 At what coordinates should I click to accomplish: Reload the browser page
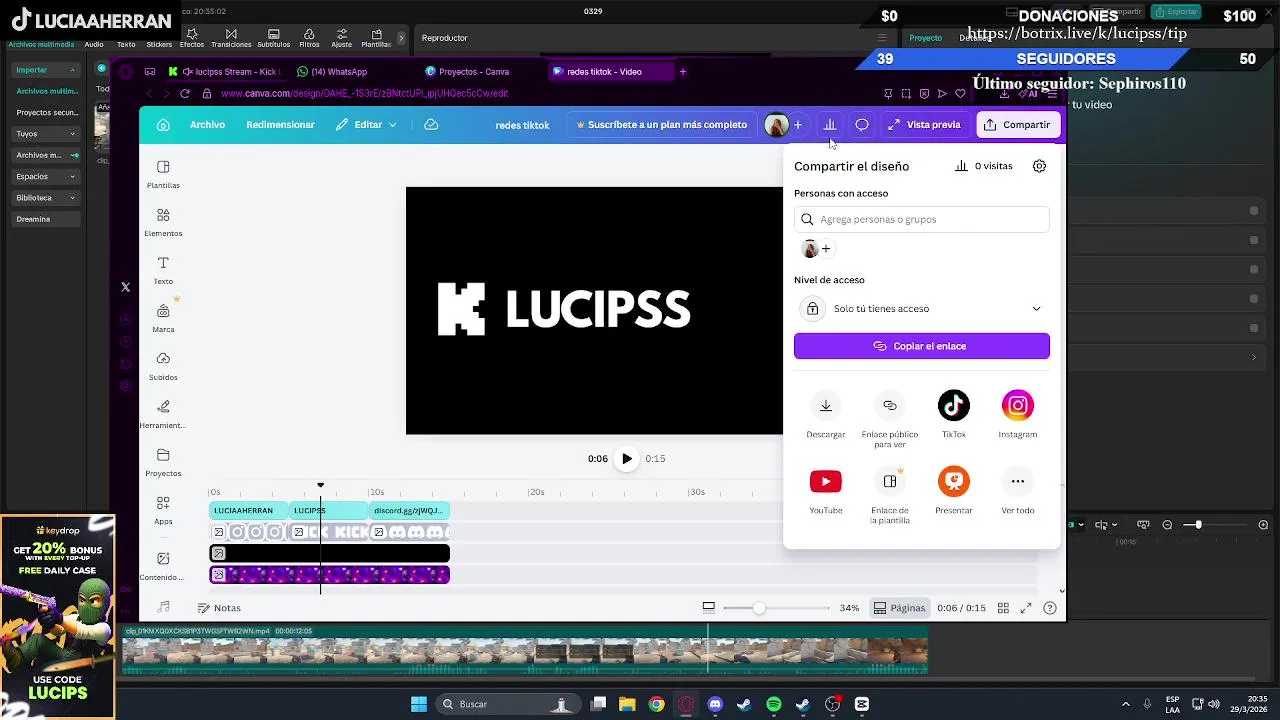(185, 93)
